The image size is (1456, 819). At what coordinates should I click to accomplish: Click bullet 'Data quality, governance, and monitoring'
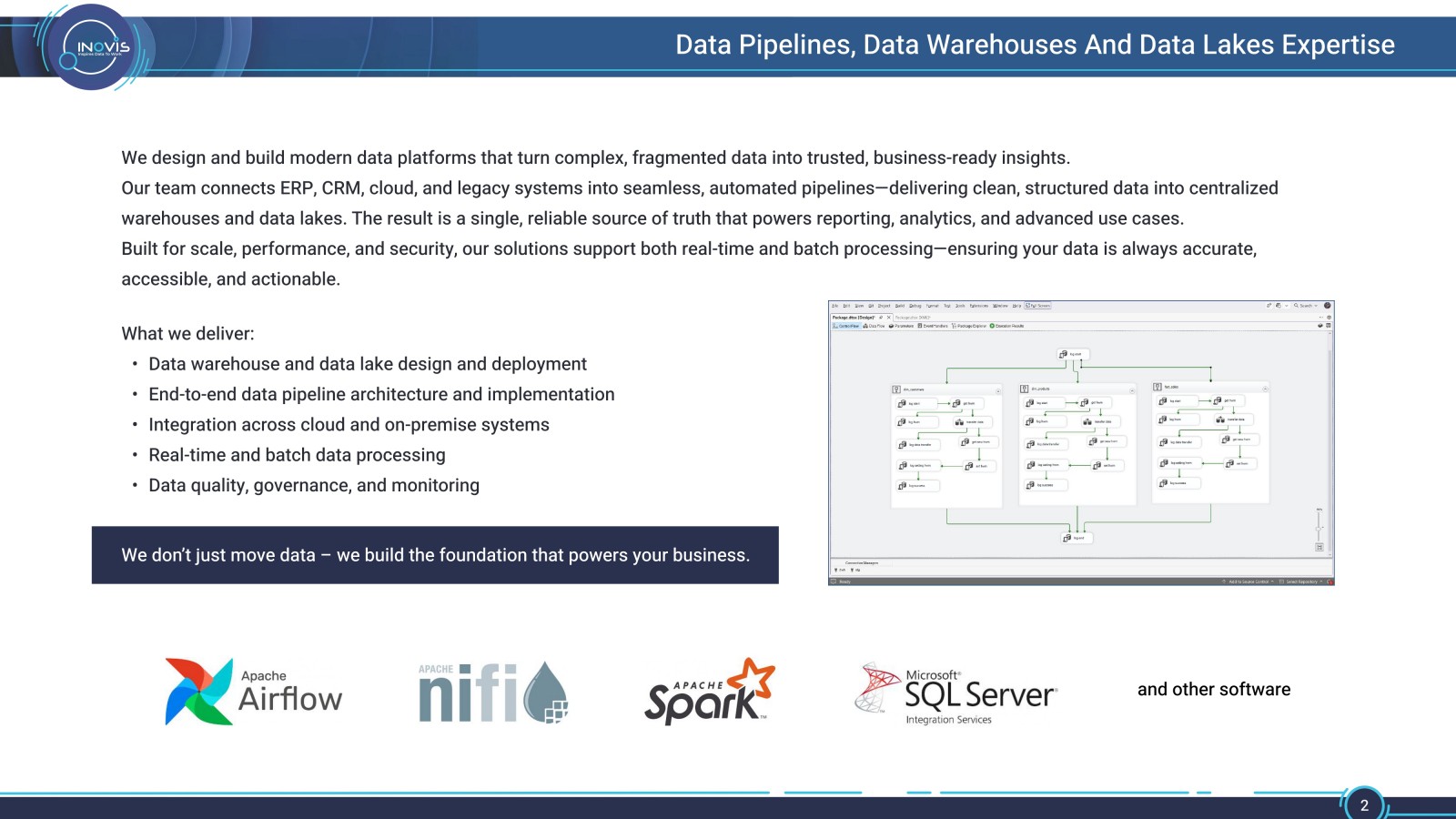(314, 486)
